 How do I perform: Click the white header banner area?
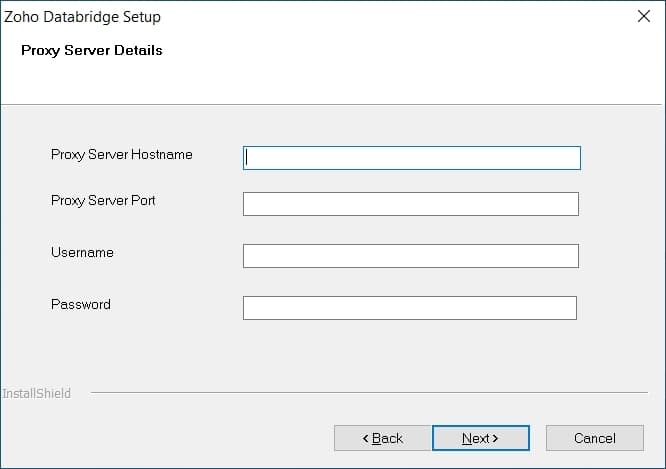click(x=400, y=70)
